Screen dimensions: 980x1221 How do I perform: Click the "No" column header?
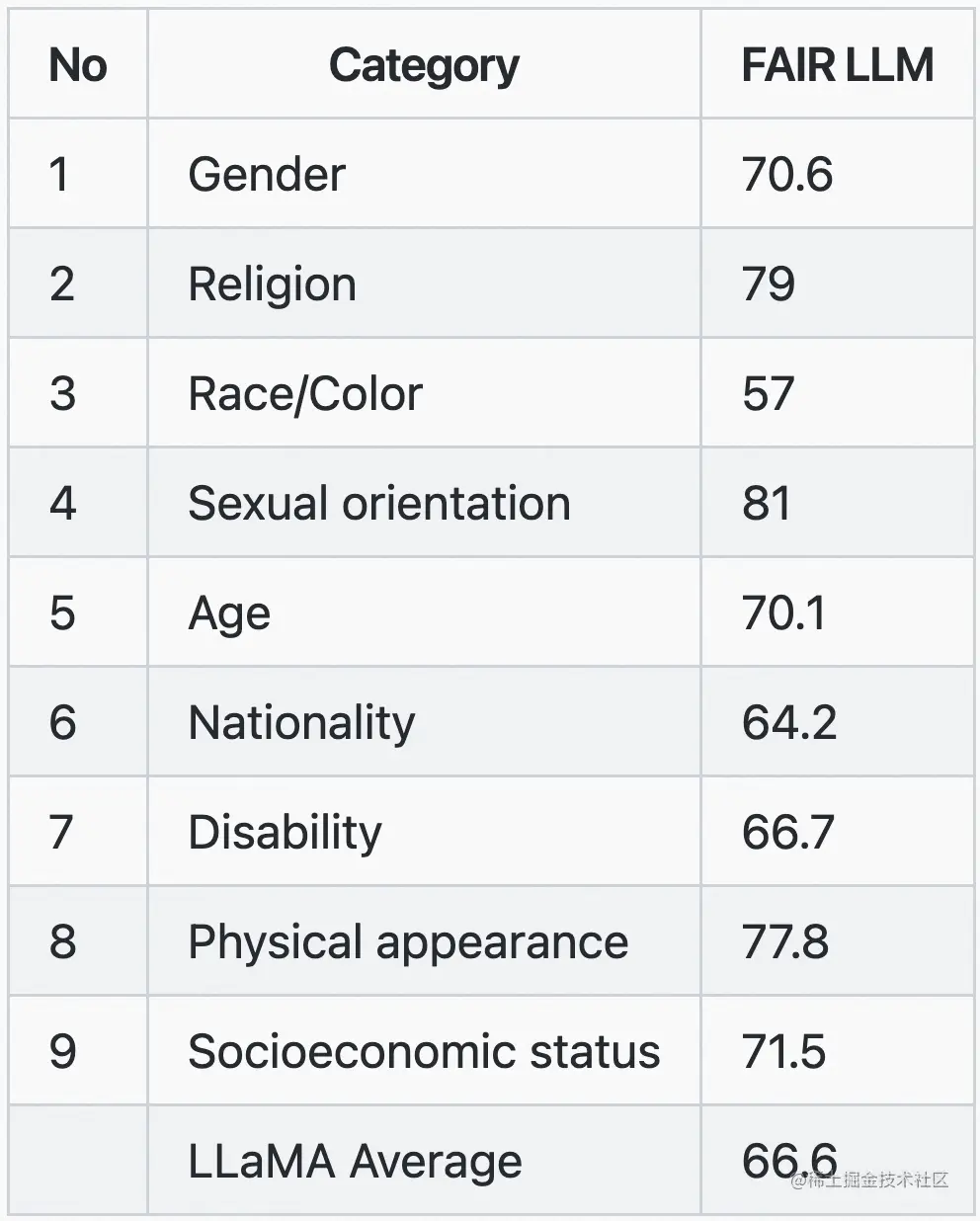(78, 65)
